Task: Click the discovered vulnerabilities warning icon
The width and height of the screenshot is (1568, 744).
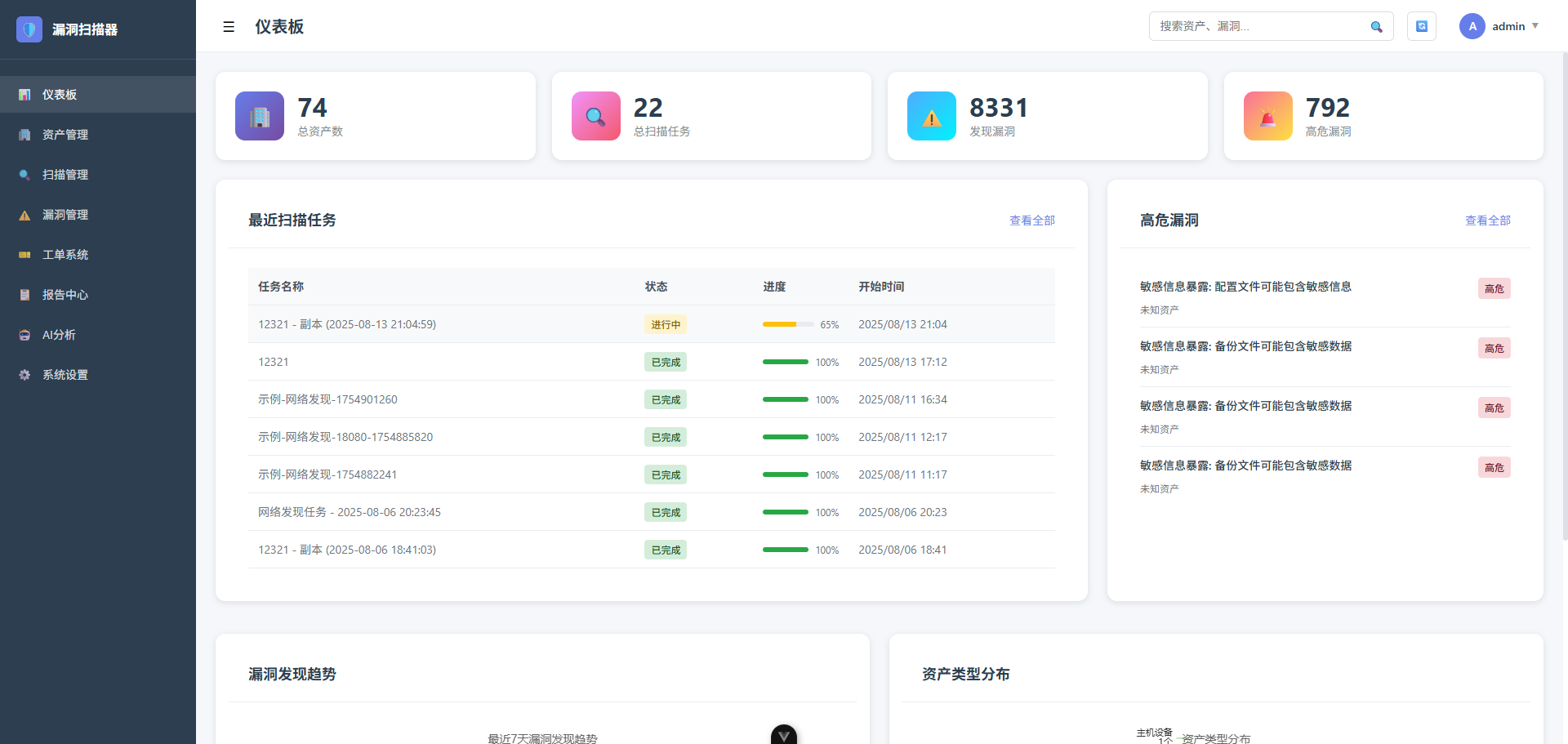Action: pos(931,116)
